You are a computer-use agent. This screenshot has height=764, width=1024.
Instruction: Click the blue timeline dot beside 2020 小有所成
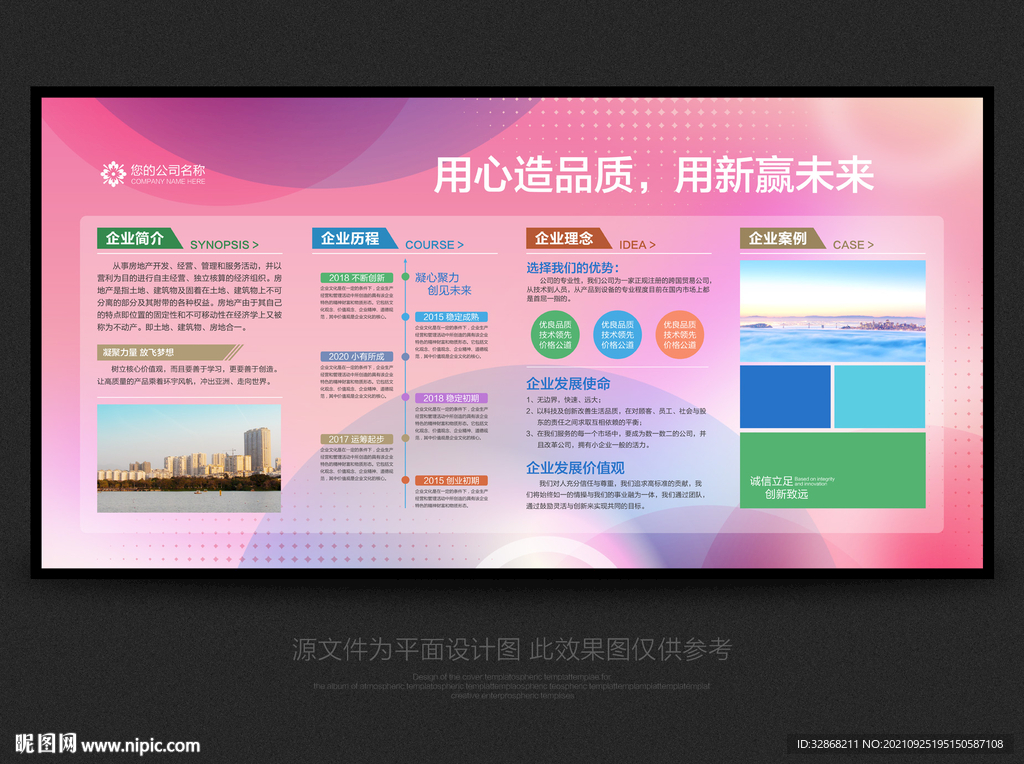click(403, 355)
